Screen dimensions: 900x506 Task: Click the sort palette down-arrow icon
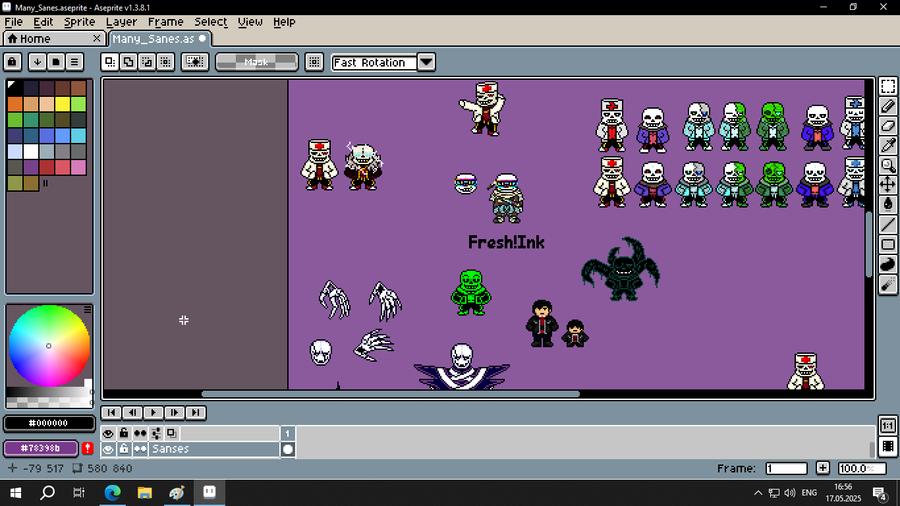pyautogui.click(x=37, y=62)
